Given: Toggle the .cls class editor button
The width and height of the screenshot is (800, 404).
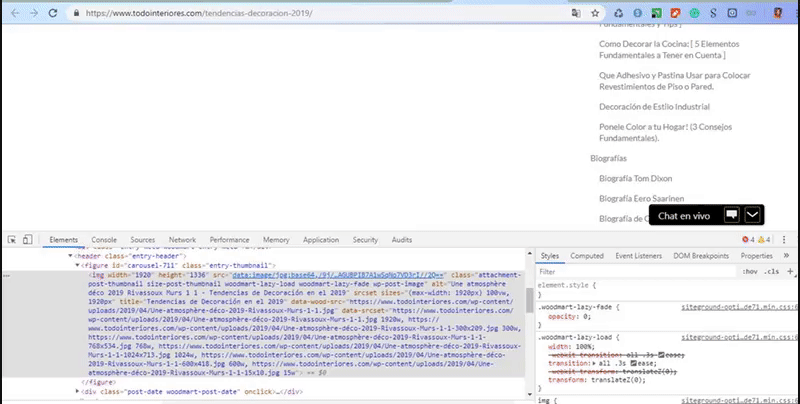Looking at the screenshot, I should click(x=772, y=271).
